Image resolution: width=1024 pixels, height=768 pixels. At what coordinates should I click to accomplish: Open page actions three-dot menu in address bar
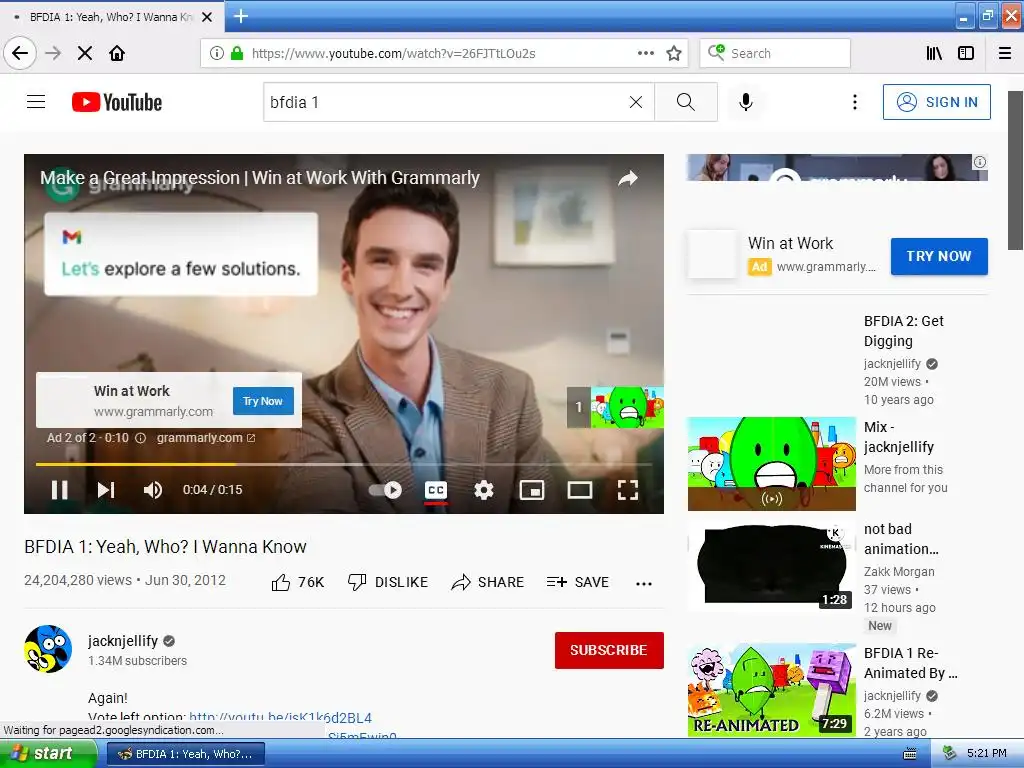coord(645,53)
